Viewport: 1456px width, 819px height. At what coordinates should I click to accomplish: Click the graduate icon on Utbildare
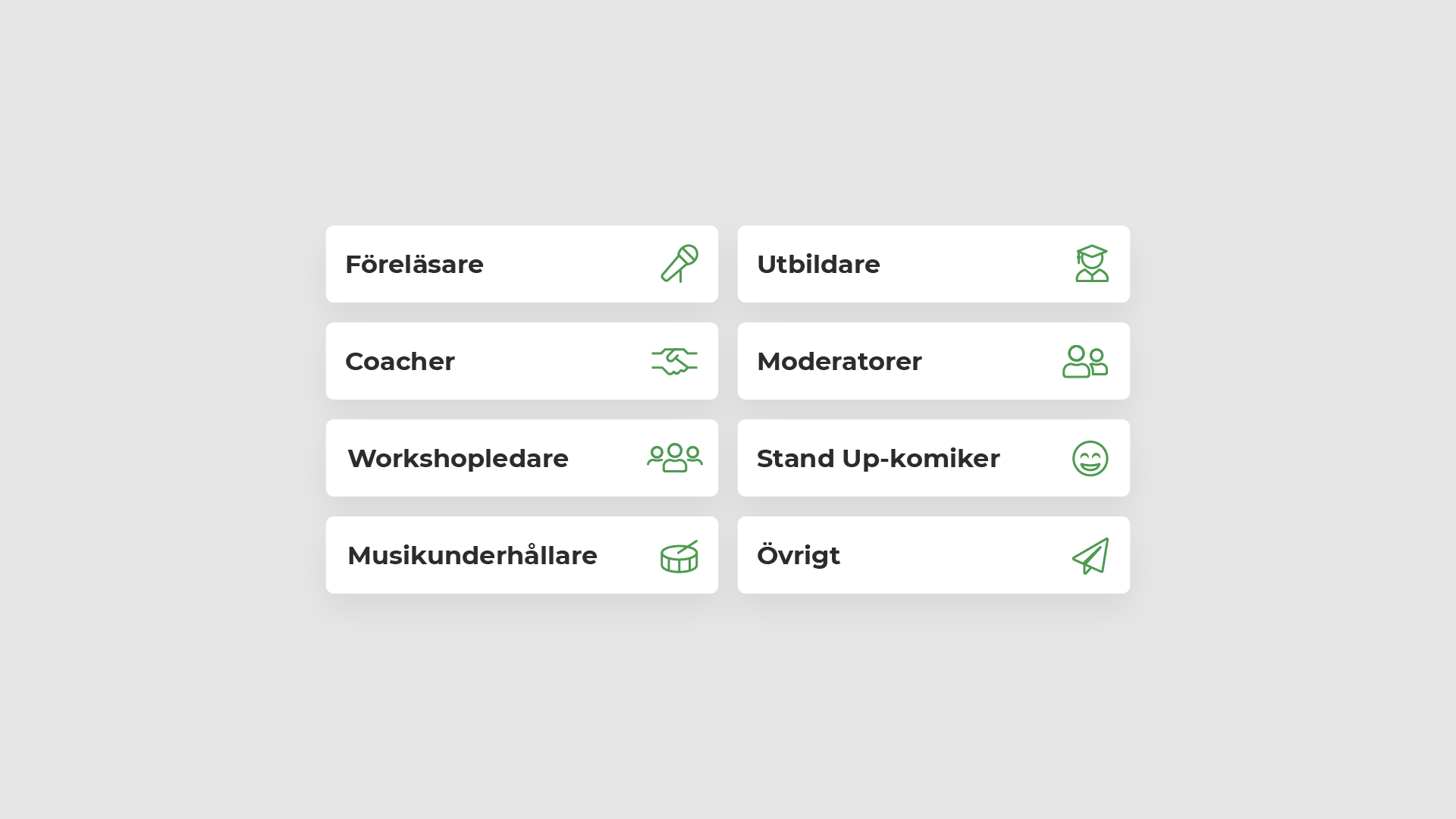coord(1092,263)
